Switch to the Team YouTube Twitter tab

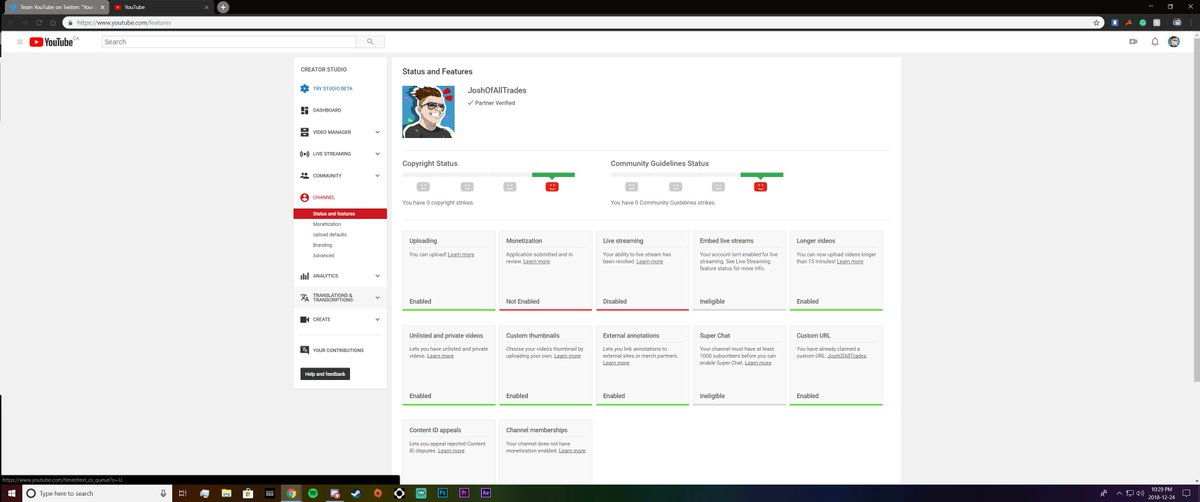(x=55, y=7)
